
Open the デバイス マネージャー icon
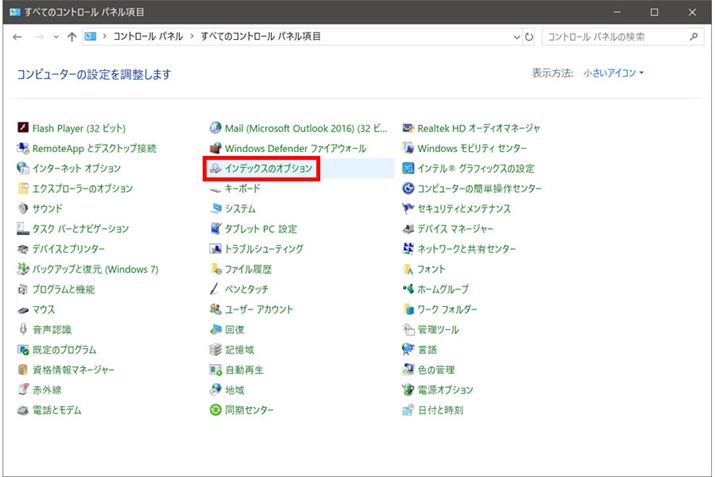(408, 229)
